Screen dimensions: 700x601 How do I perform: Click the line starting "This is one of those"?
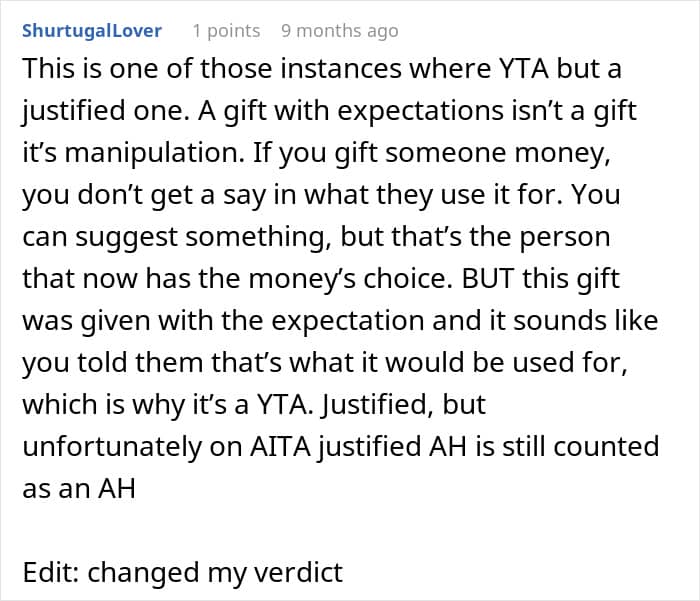click(x=322, y=69)
